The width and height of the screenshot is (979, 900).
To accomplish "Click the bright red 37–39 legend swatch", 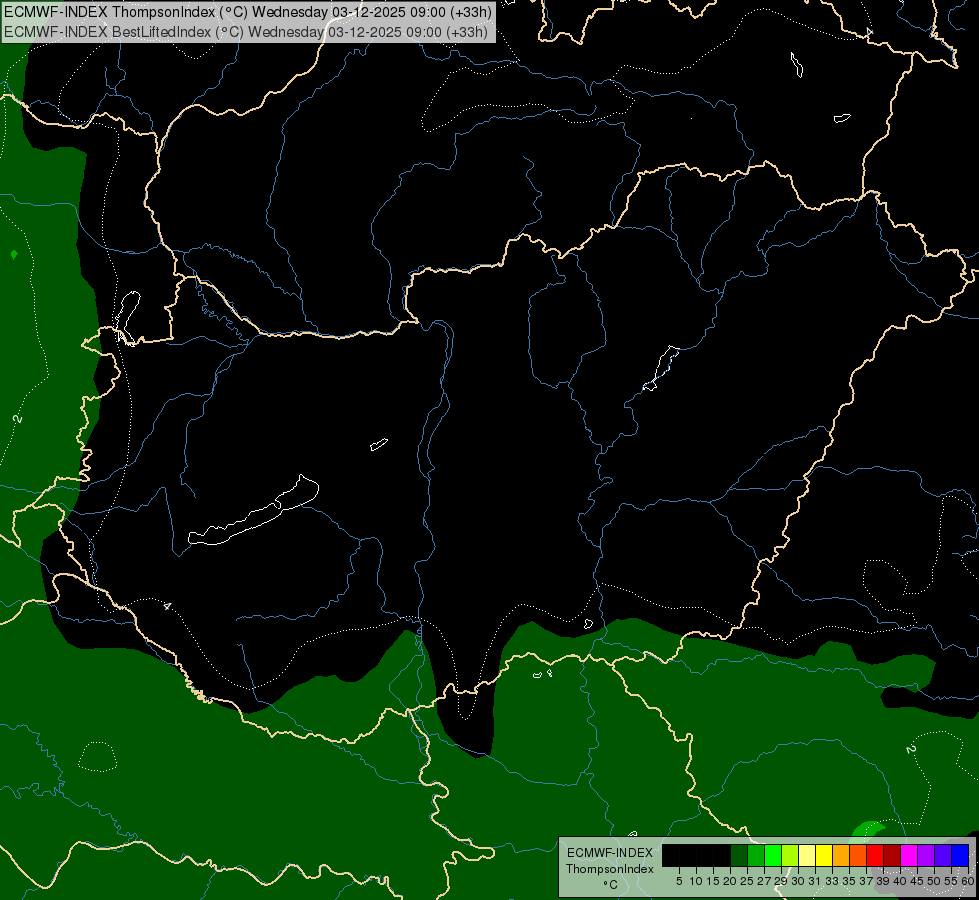I will [x=875, y=855].
